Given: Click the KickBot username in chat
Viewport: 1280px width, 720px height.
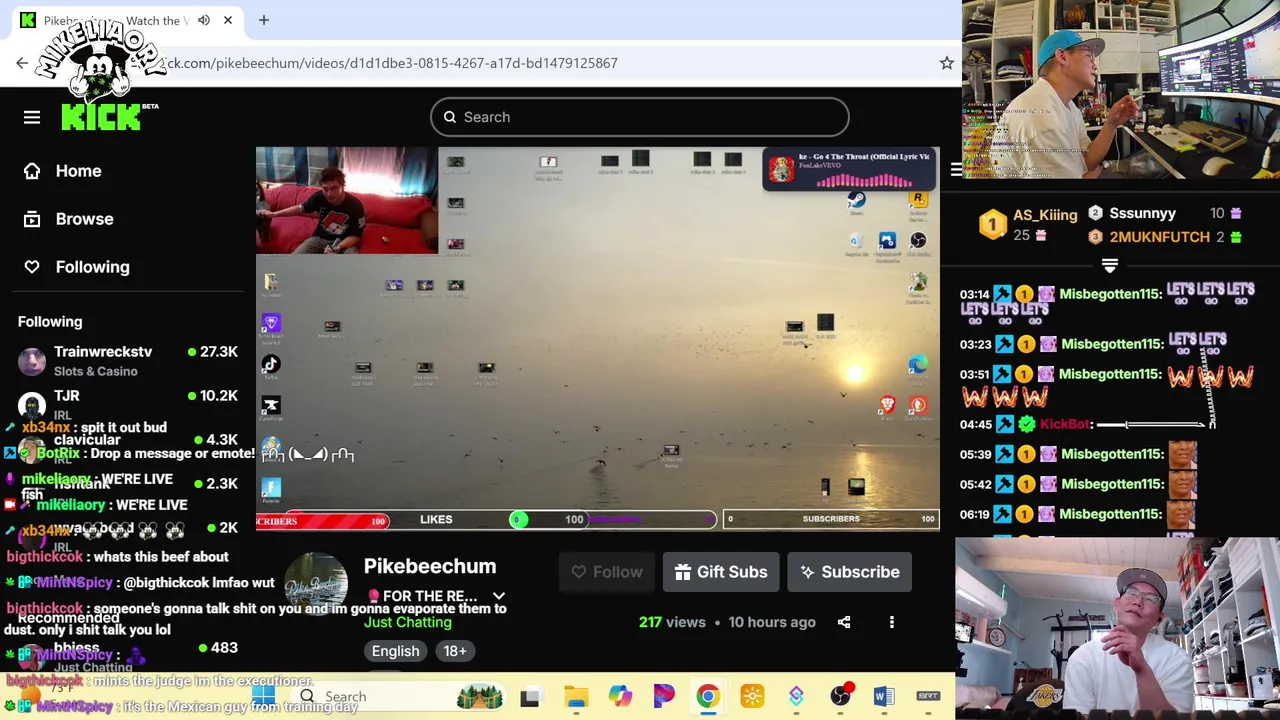Looking at the screenshot, I should pos(1066,424).
